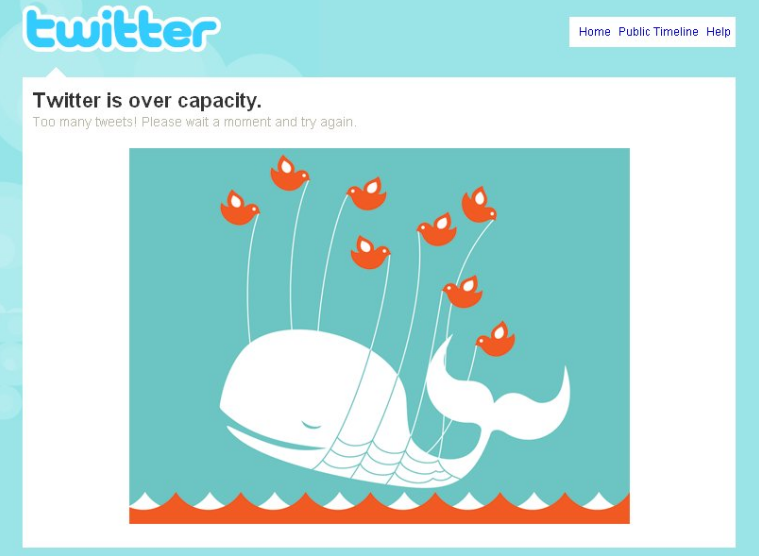Click the orange wave band at the illustration bottom

coord(379,511)
